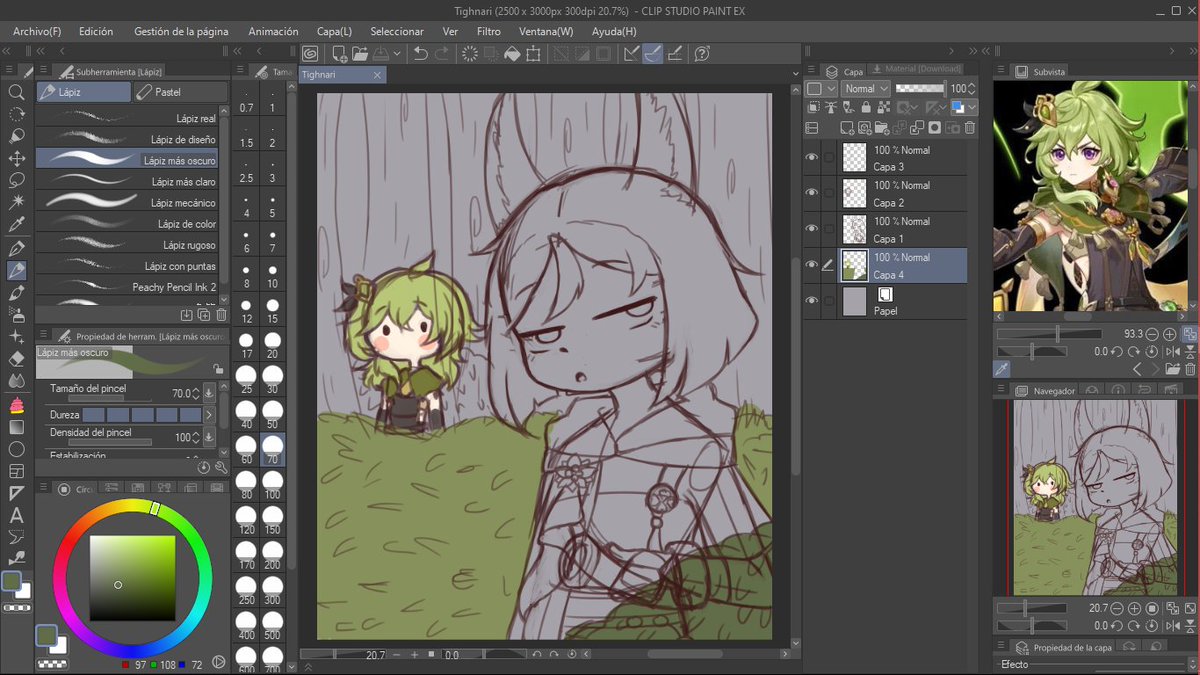Select the Move layer tool
Screen dimensions: 1200x675
point(16,158)
